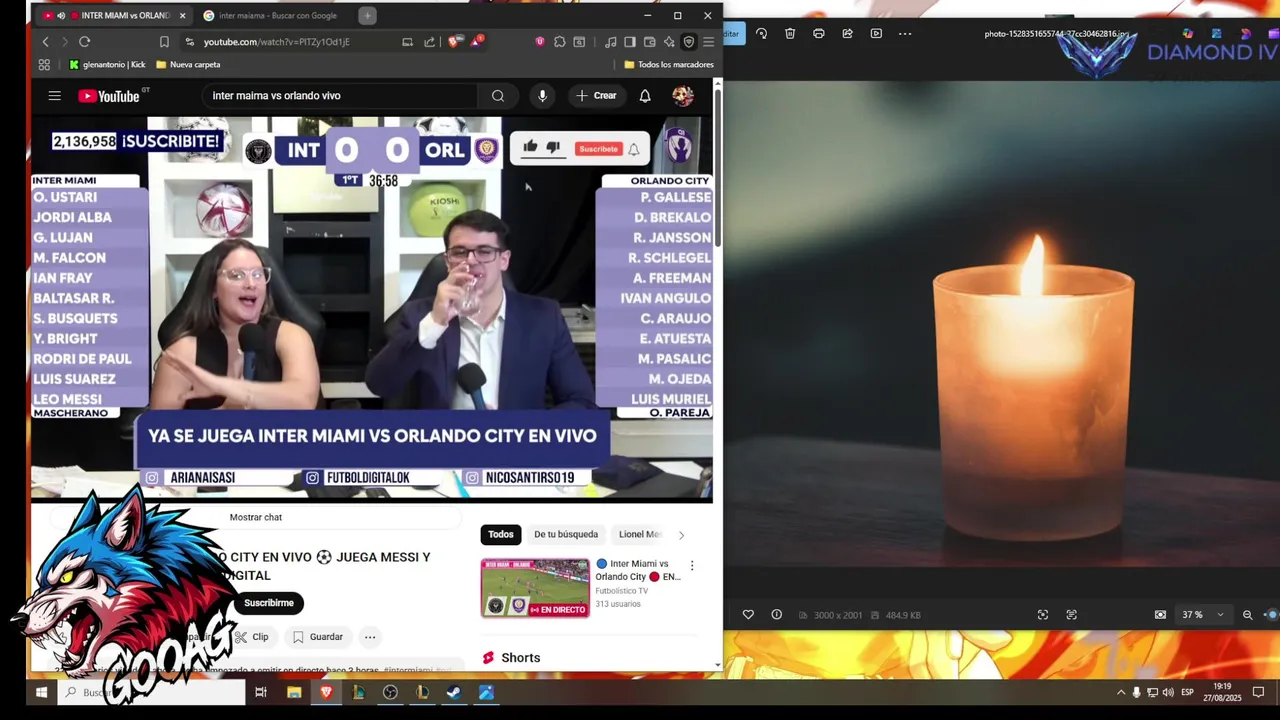Select De tu búsqueda filter chip
Screen dimensions: 1280x720
[566, 534]
